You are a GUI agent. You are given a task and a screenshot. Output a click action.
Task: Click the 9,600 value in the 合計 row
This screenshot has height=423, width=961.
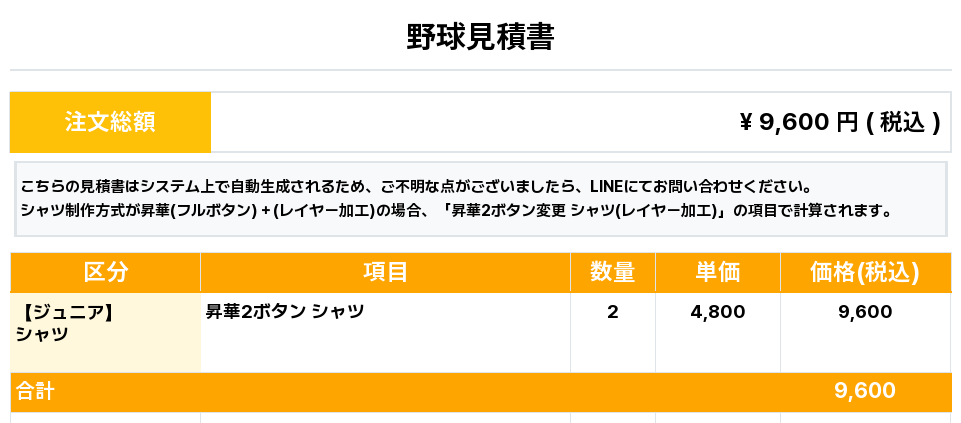865,392
